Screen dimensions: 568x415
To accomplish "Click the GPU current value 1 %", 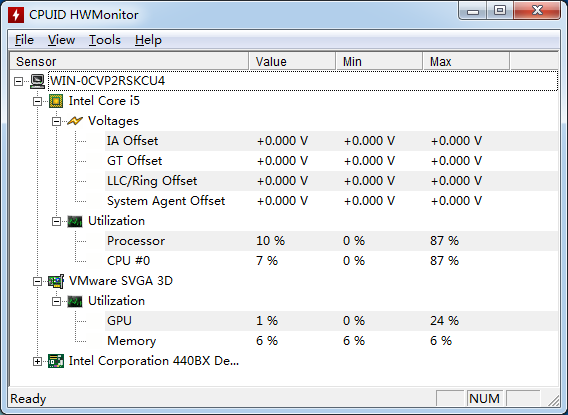I will pyautogui.click(x=267, y=321).
